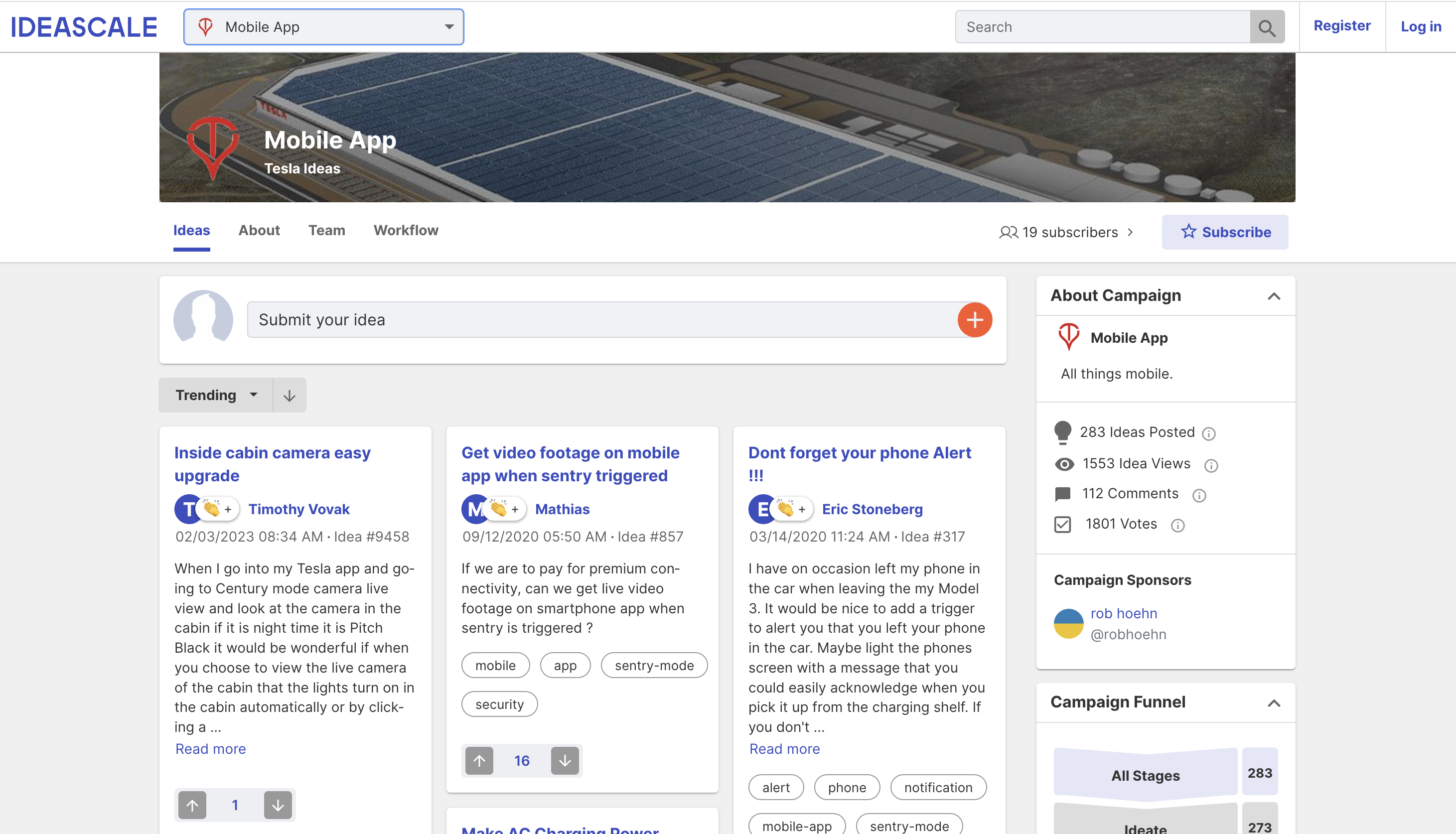Downvote Inside cabin camera easy upgrade idea

(278, 805)
